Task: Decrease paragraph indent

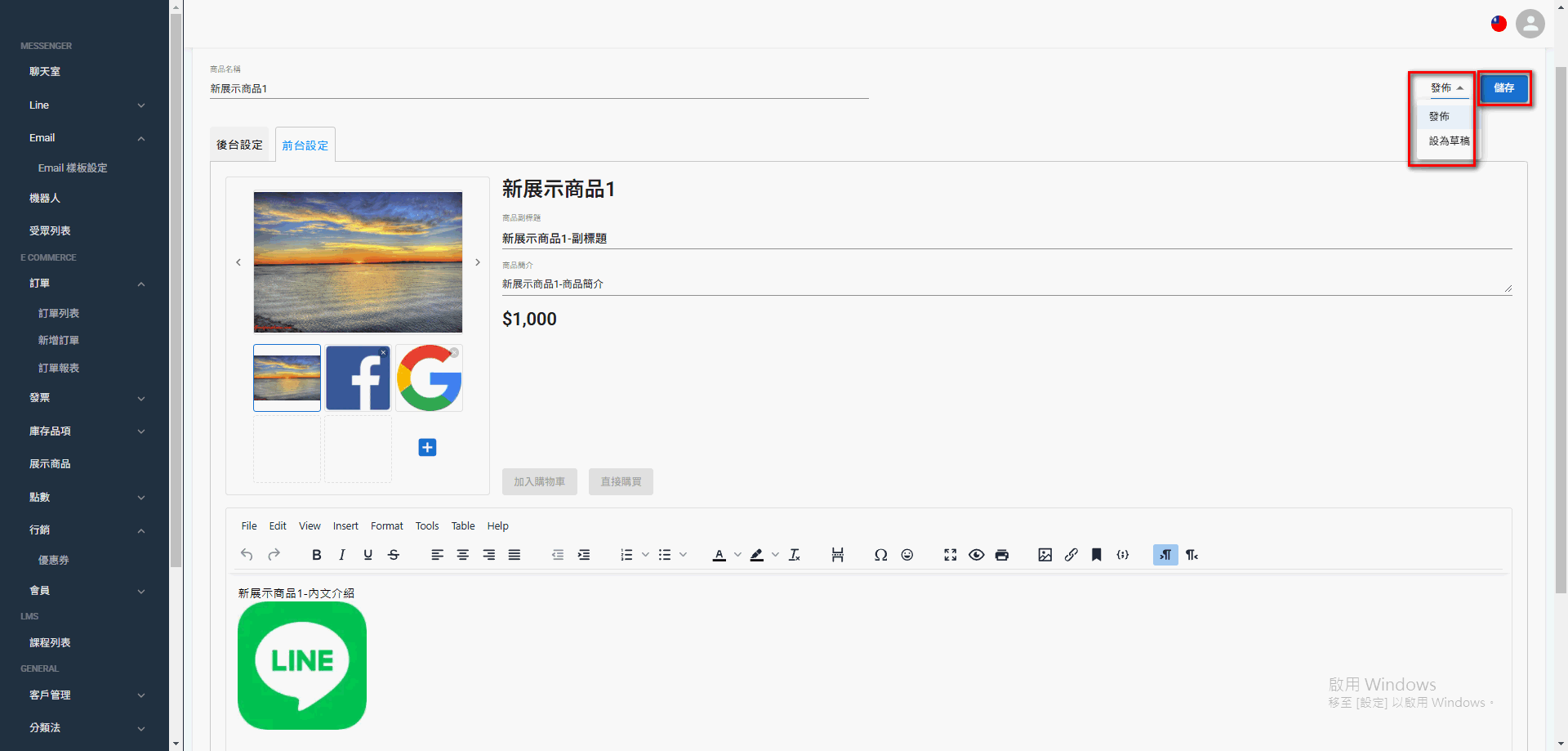Action: (558, 555)
